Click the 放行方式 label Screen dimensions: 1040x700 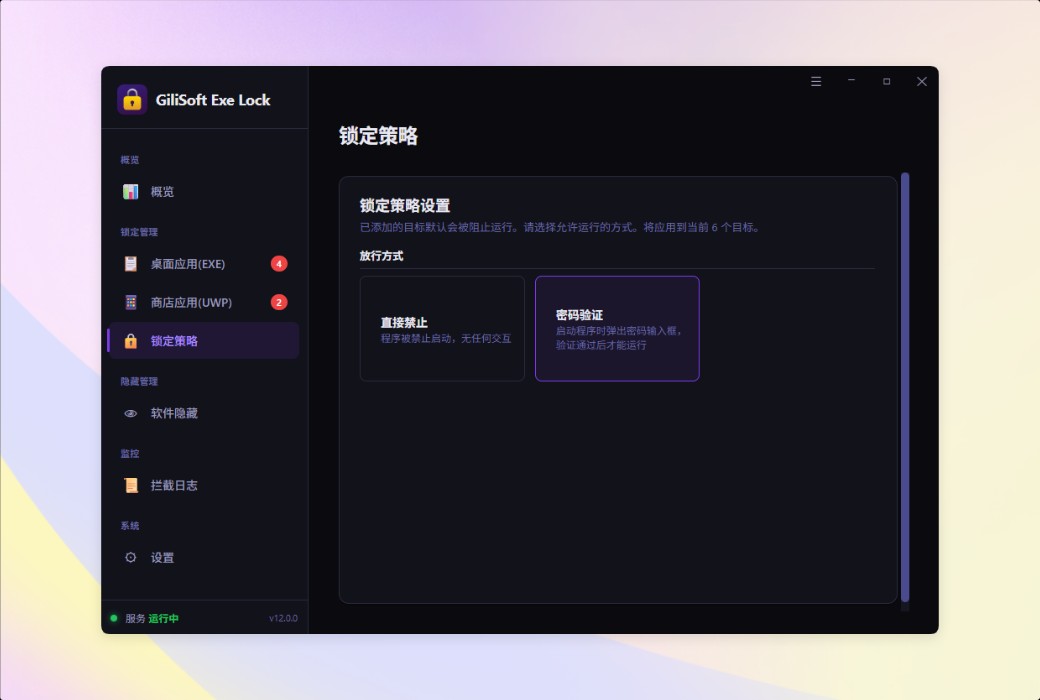click(381, 256)
